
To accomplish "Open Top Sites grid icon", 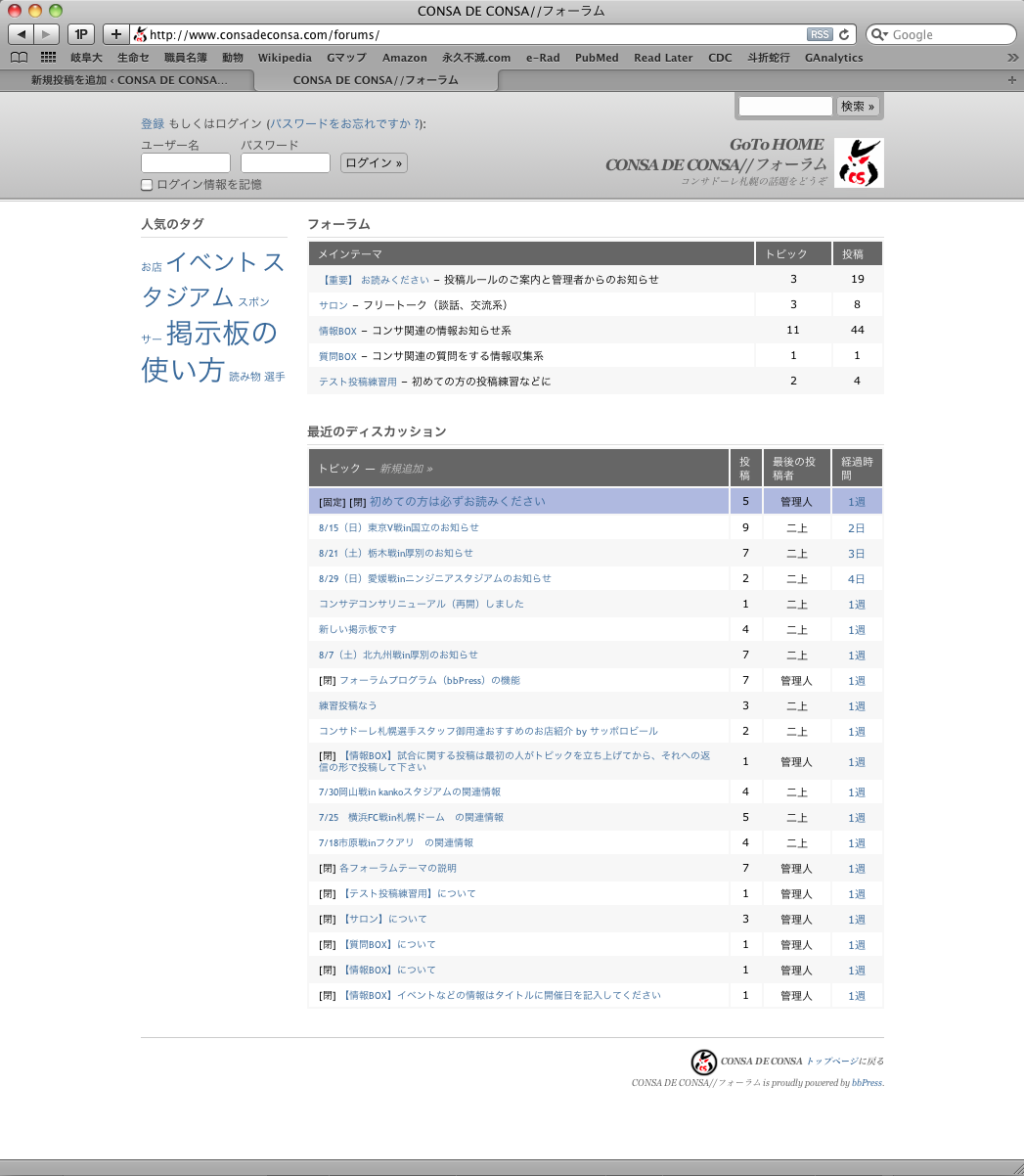I will click(x=48, y=58).
